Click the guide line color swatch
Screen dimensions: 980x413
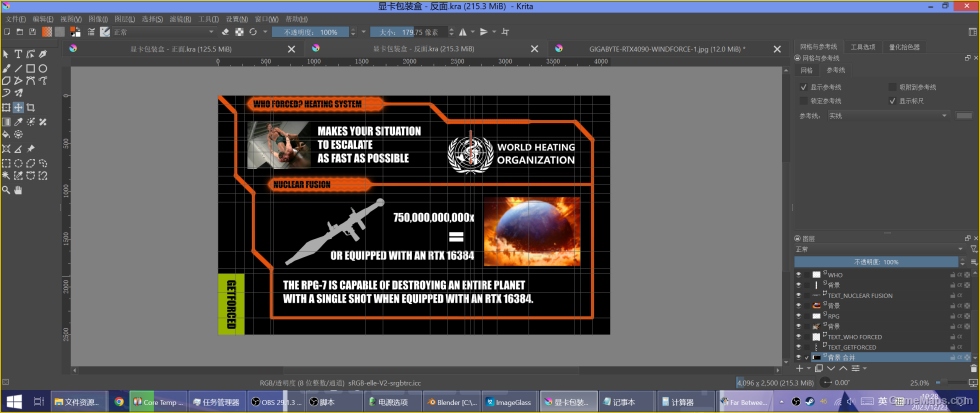coord(964,116)
